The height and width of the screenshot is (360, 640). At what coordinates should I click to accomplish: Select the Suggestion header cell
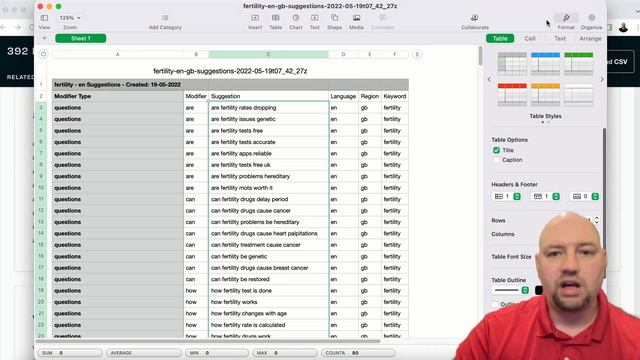[x=269, y=96]
